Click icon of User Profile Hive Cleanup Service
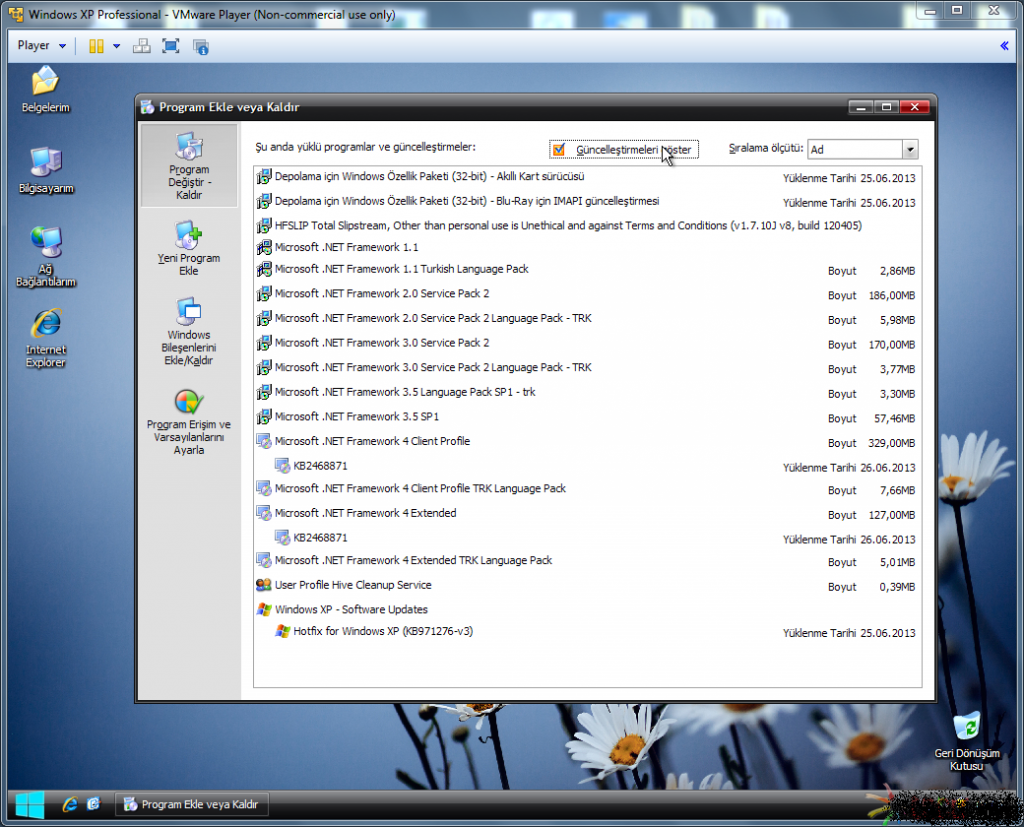This screenshot has width=1024, height=827. coord(264,585)
